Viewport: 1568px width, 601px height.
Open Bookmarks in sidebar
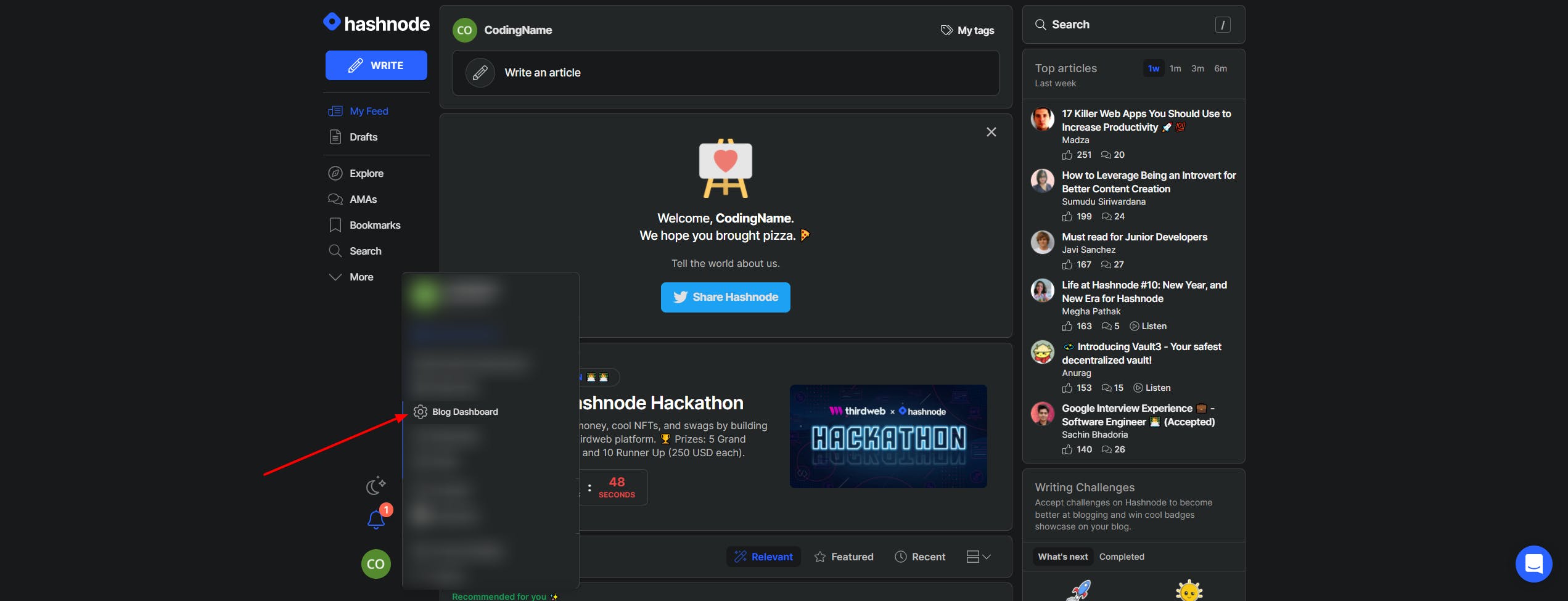(x=364, y=225)
